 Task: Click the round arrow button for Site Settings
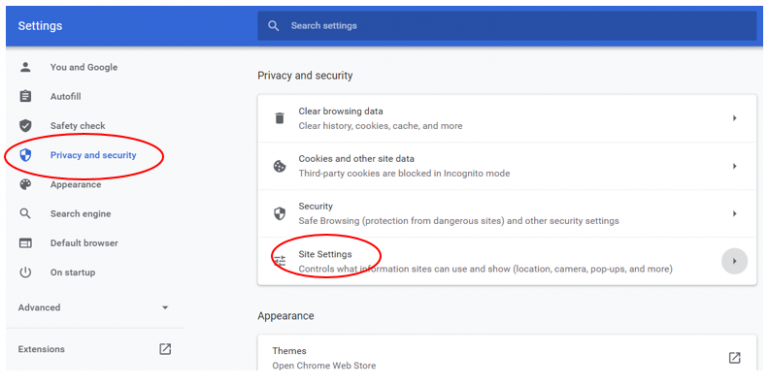734,261
